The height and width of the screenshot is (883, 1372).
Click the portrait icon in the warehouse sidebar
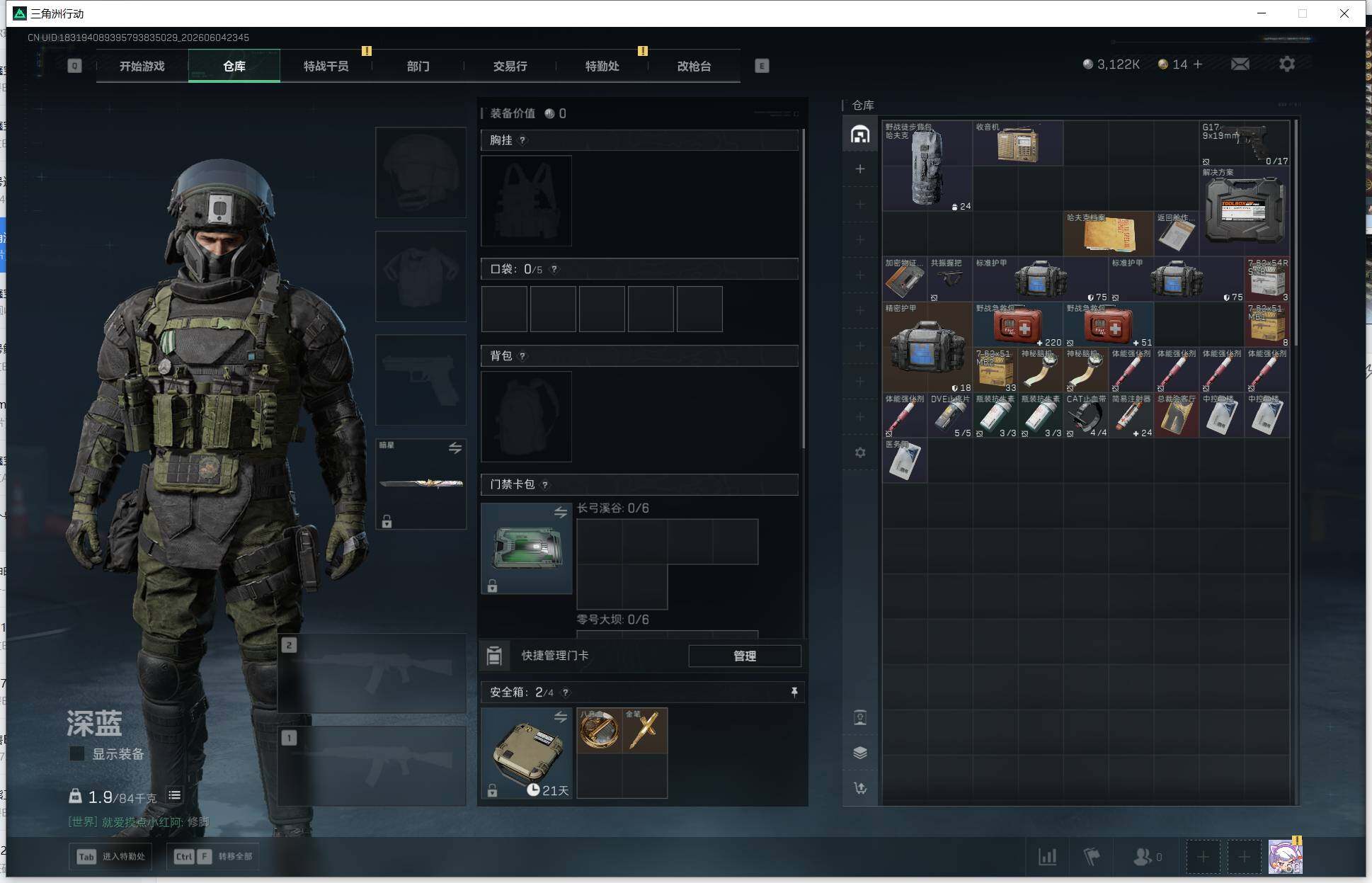(860, 718)
